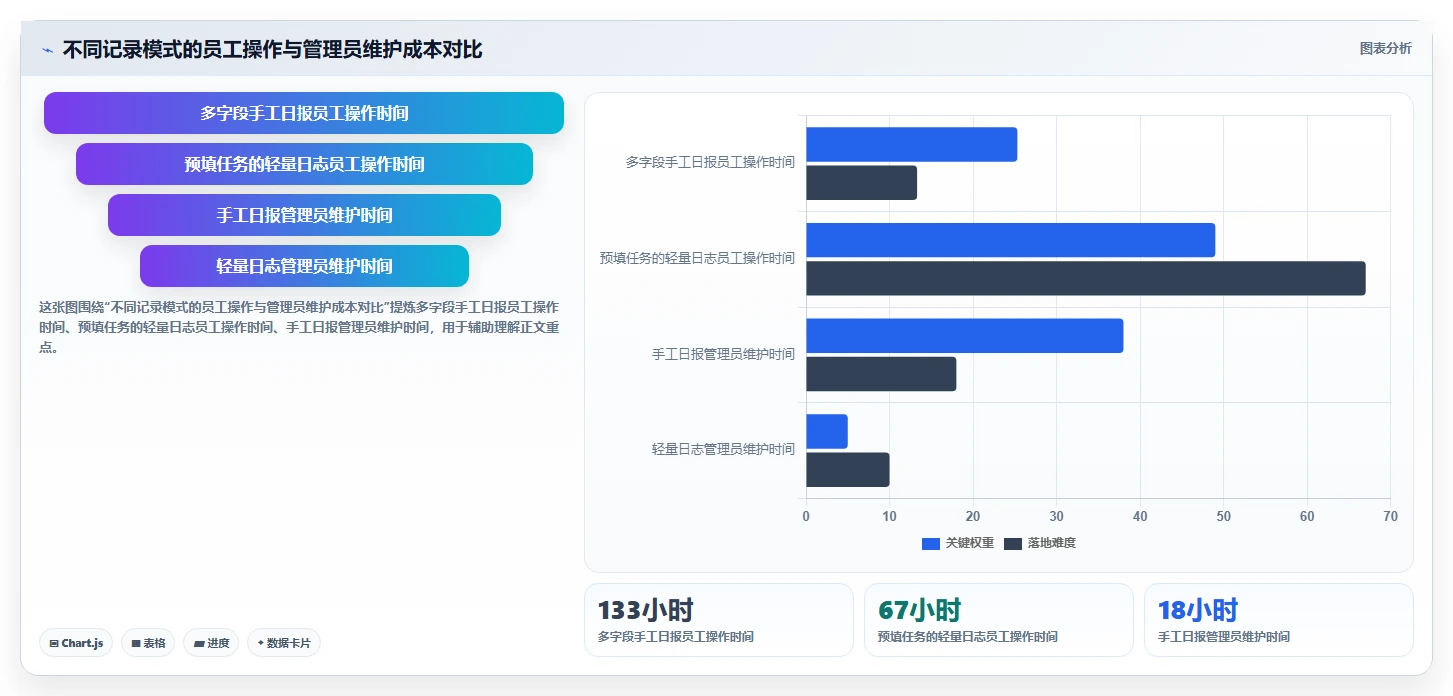1453x696 pixels.
Task: Click the 图表分析 label in header
Action: 1385,48
